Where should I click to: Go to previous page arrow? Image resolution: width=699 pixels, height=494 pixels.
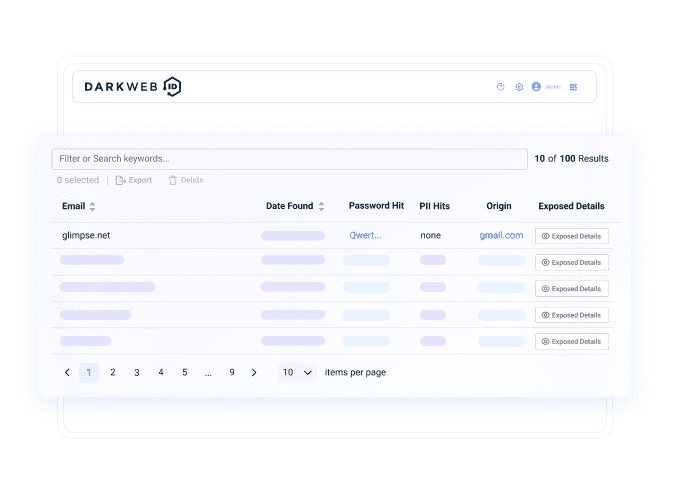[67, 372]
